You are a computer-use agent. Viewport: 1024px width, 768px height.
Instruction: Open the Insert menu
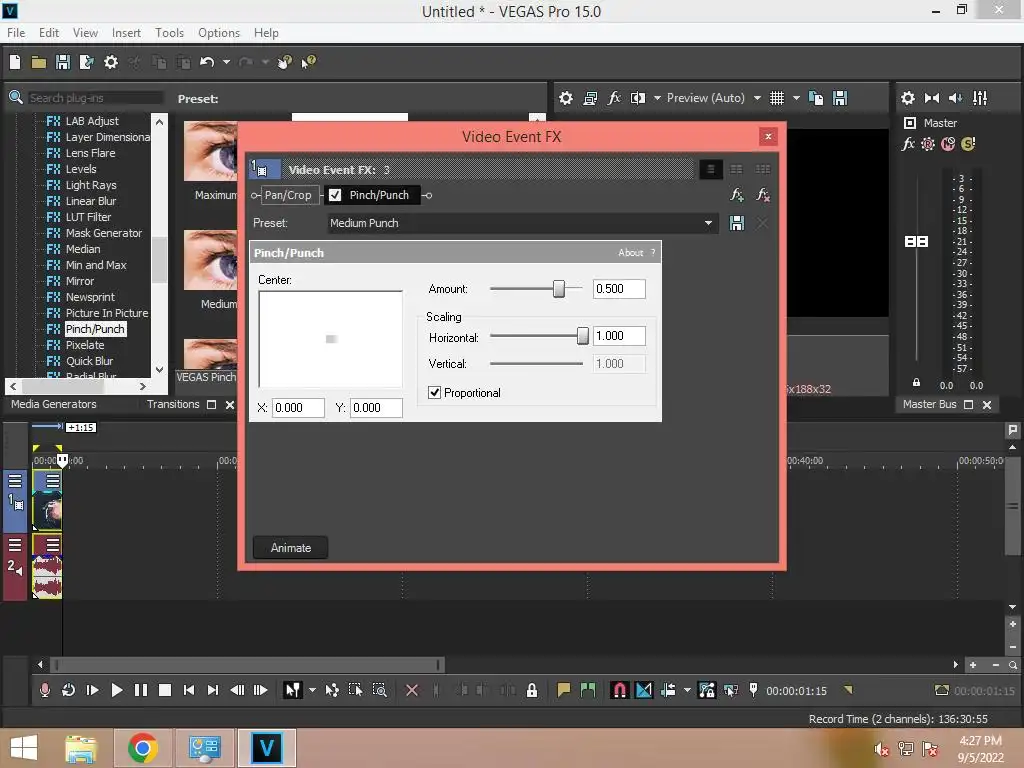(126, 33)
